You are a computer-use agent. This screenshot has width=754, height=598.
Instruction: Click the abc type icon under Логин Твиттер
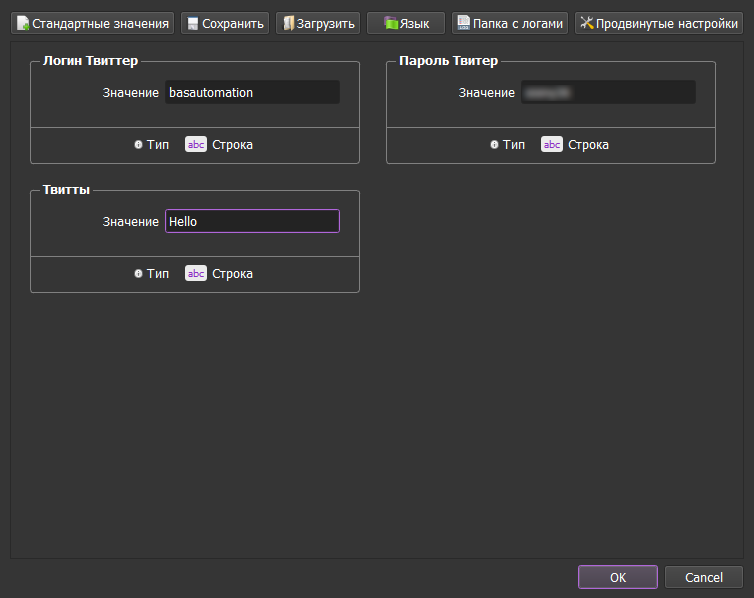[196, 144]
